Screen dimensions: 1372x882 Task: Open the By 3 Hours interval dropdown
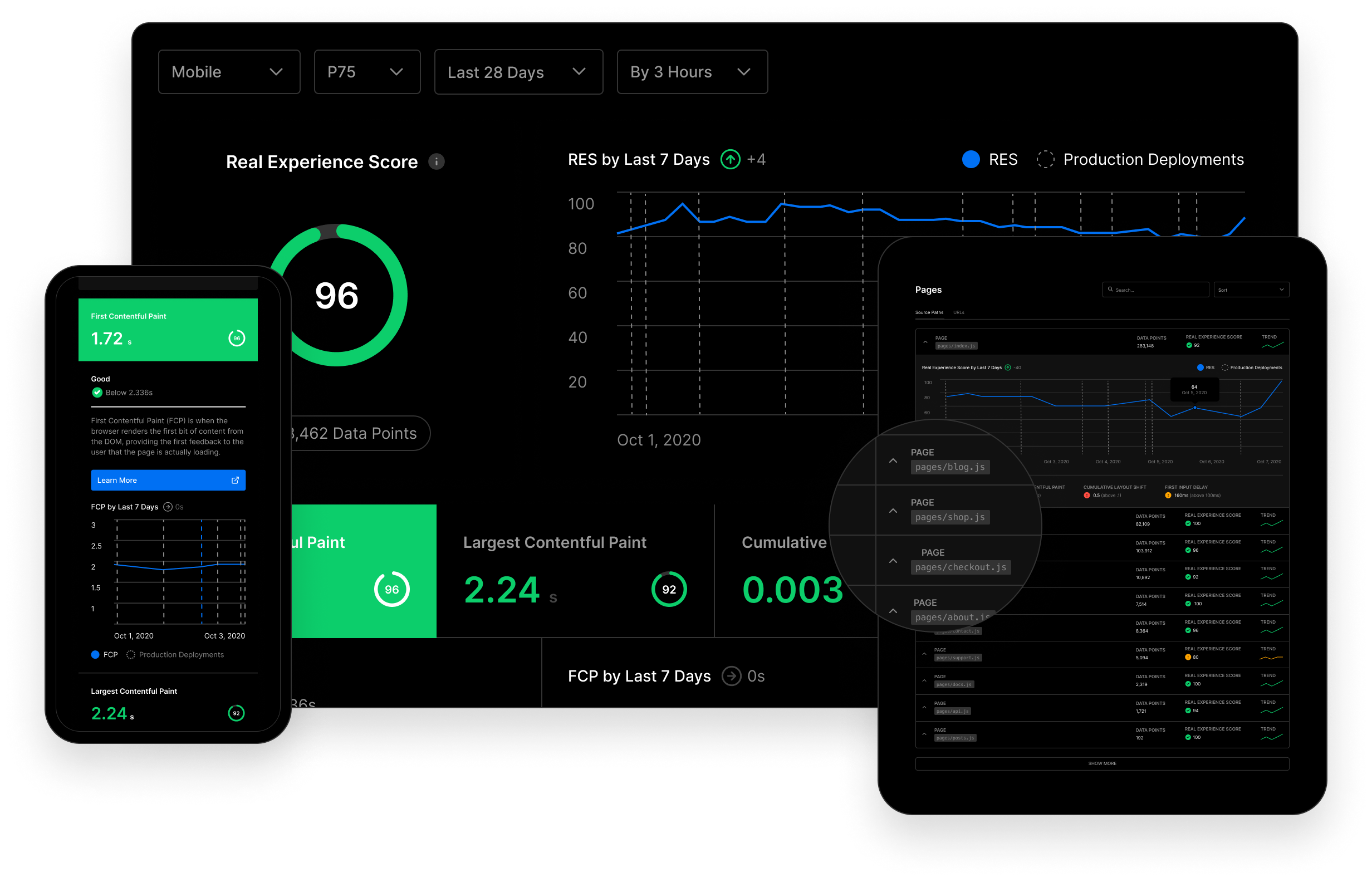click(692, 72)
